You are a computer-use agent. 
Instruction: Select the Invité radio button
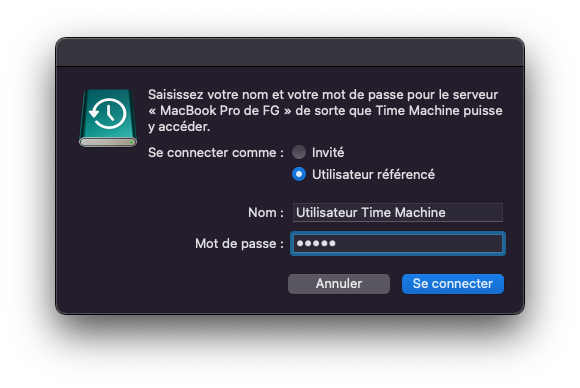click(x=299, y=152)
